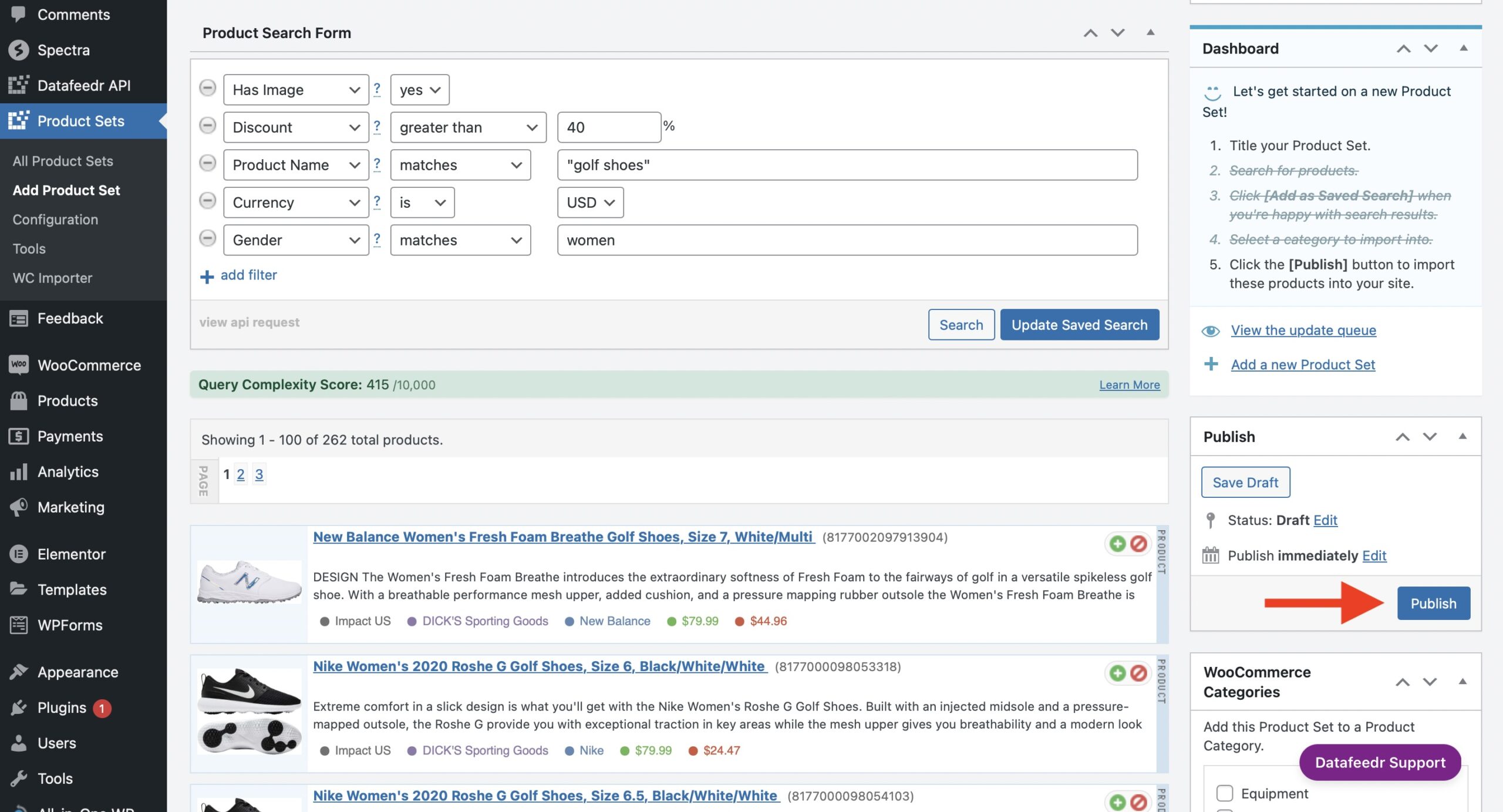Move the WooCommerce Categories panel down

pos(1430,682)
